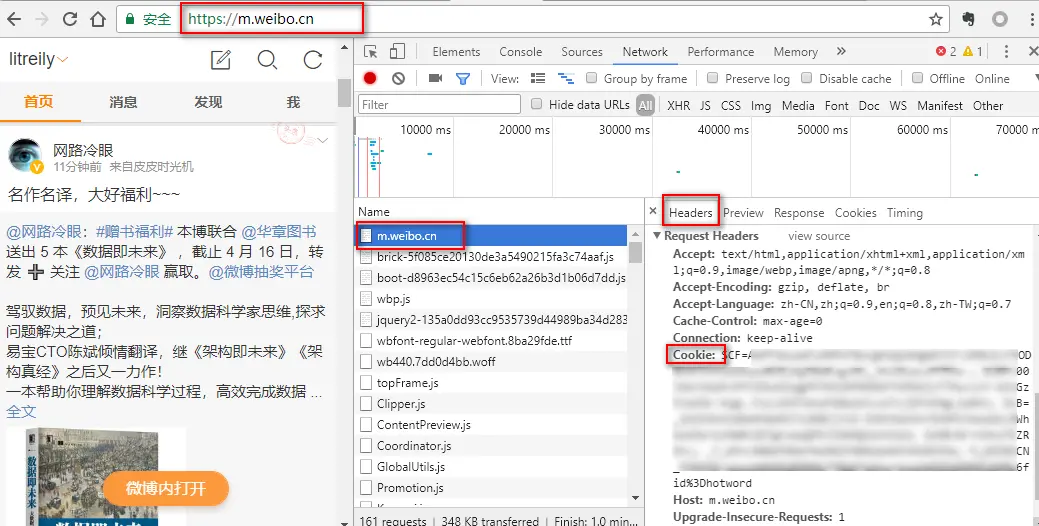1039x526 pixels.
Task: Show the yellow warning count badge
Action: 973,52
